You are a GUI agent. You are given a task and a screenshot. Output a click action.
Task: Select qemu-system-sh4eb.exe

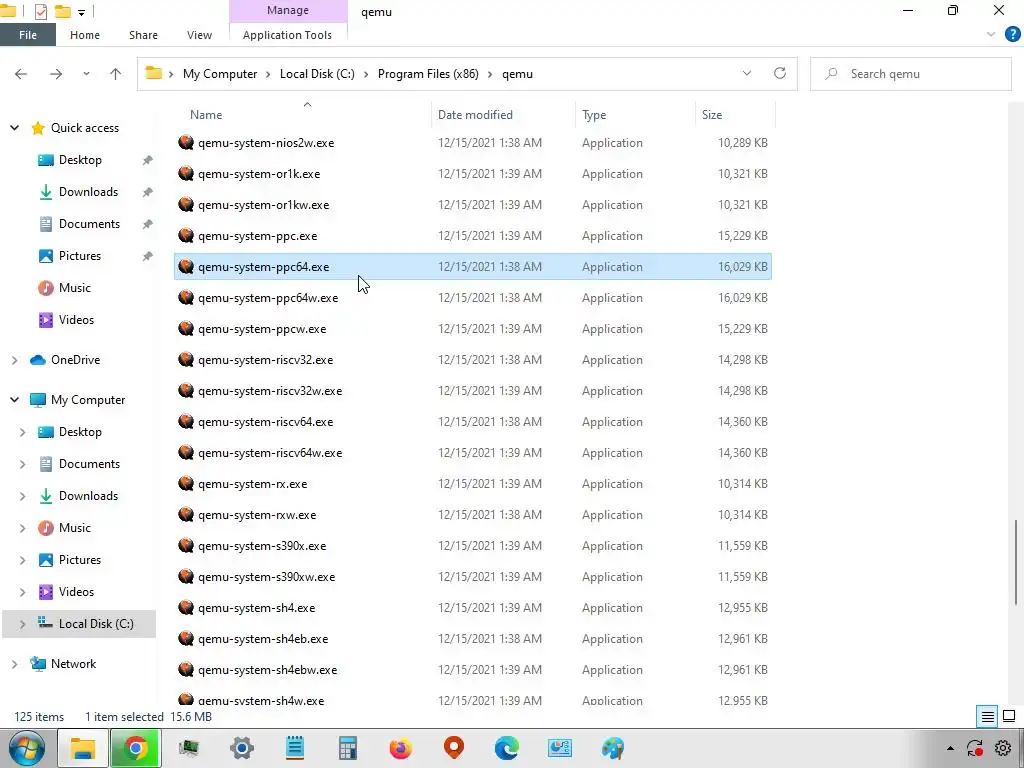(473, 639)
